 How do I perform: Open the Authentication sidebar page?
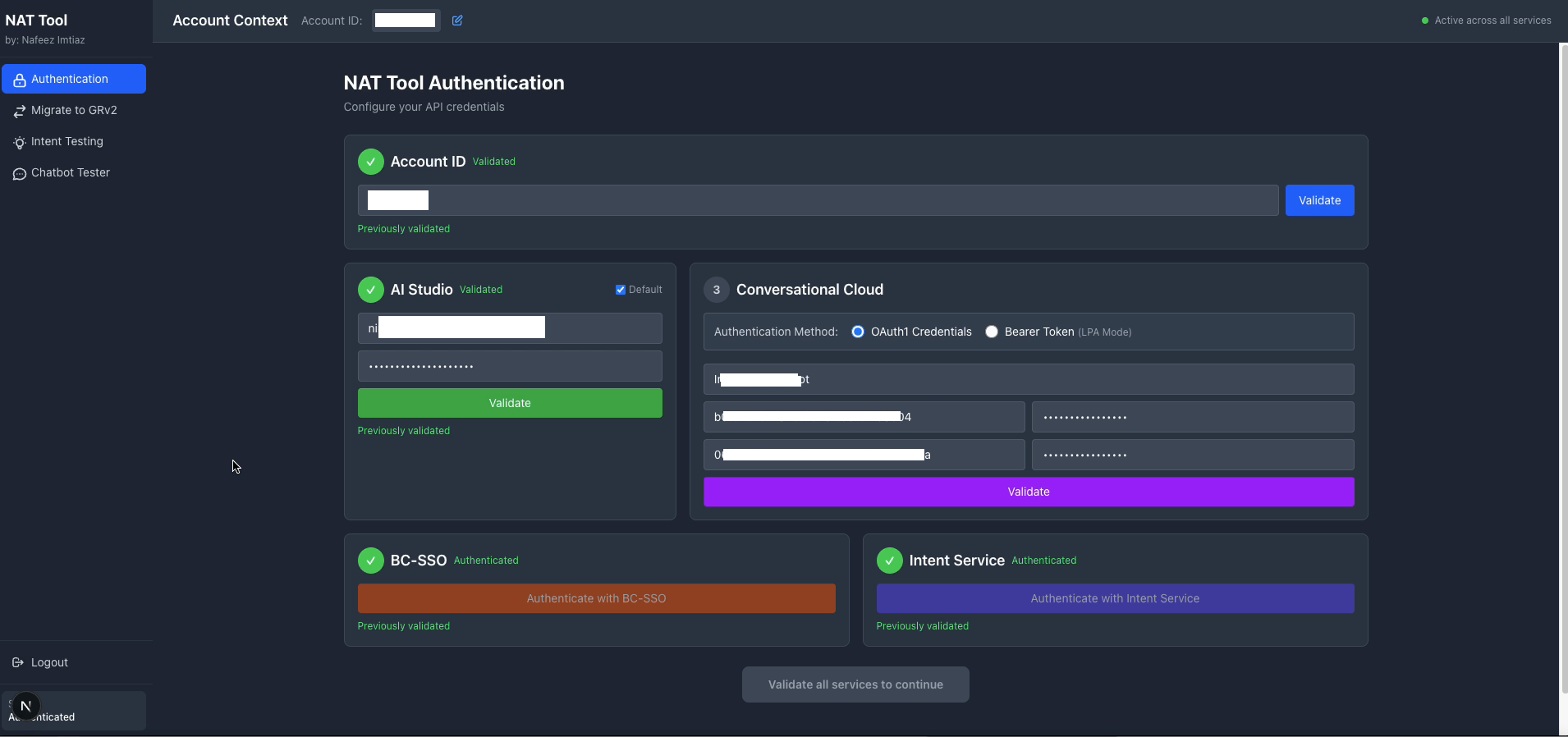(x=74, y=79)
